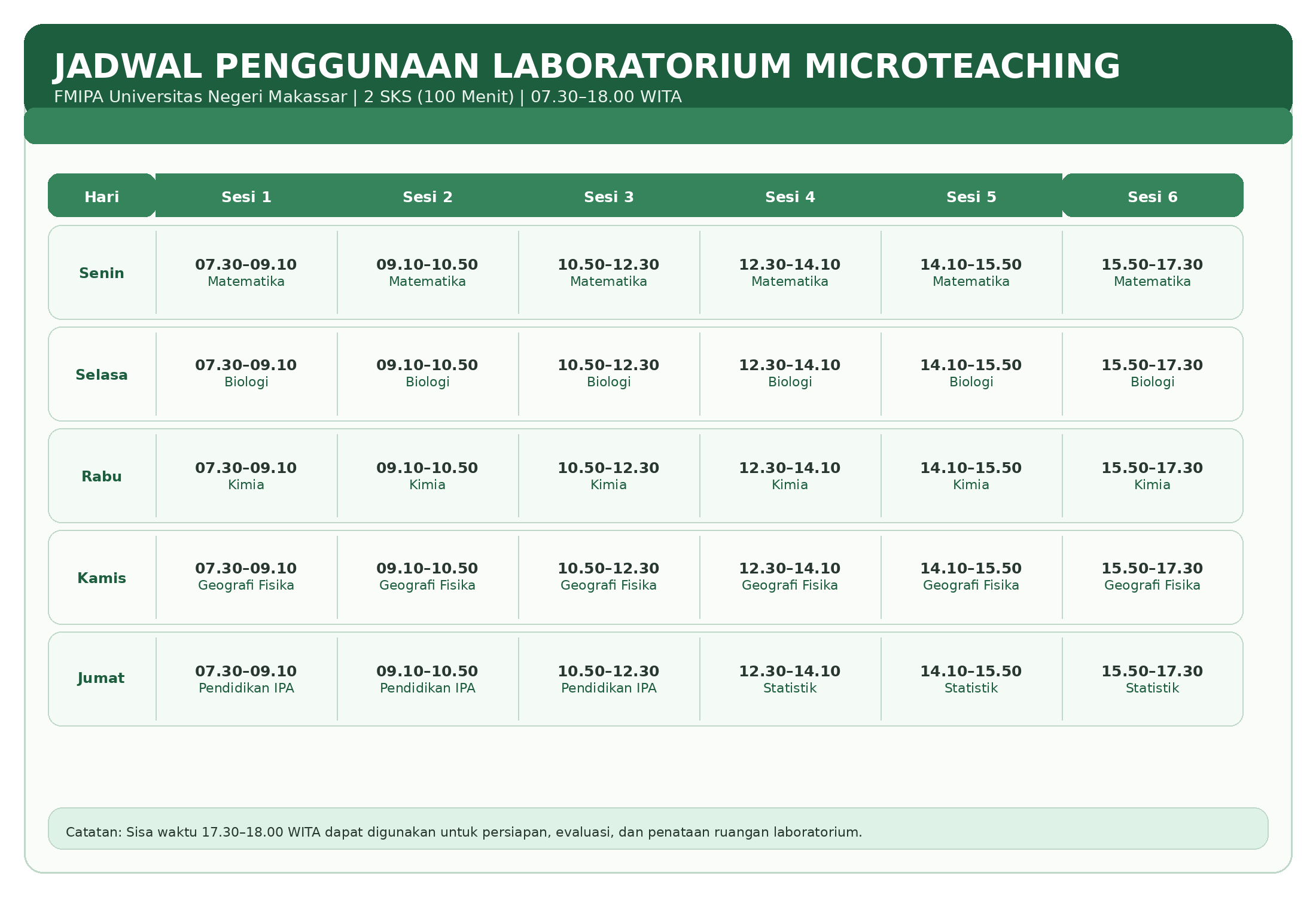Select Selasa 10.50–12.30 Biologi cell

608,373
